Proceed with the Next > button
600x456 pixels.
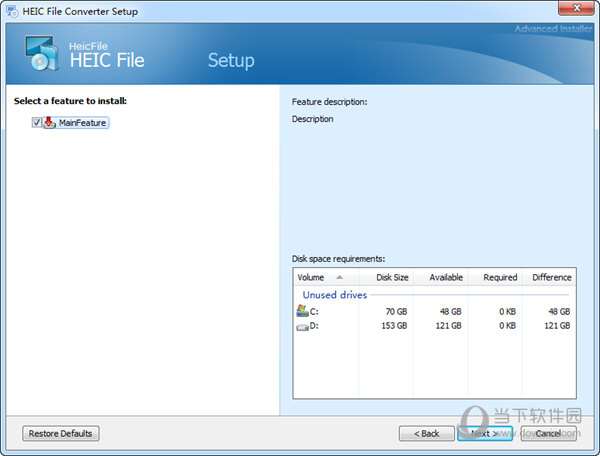click(485, 433)
